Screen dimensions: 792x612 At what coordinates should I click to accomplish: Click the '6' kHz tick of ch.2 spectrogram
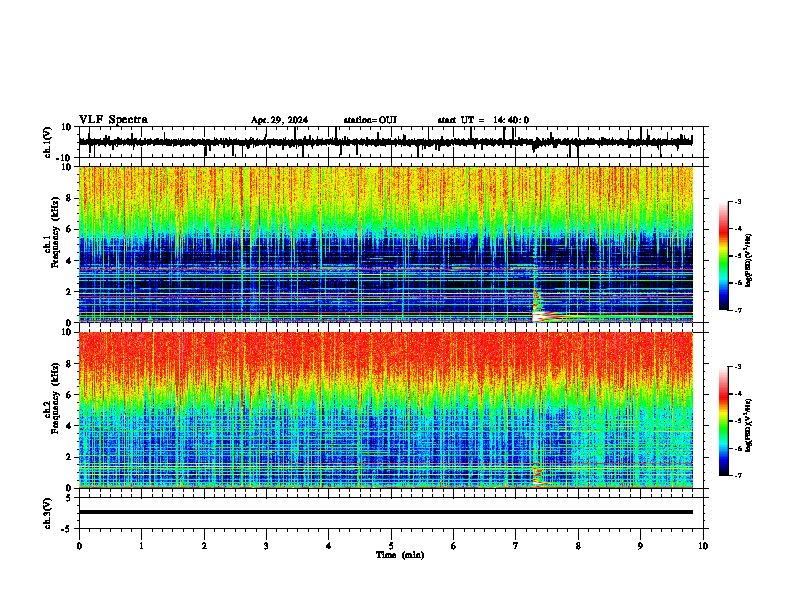coord(70,395)
